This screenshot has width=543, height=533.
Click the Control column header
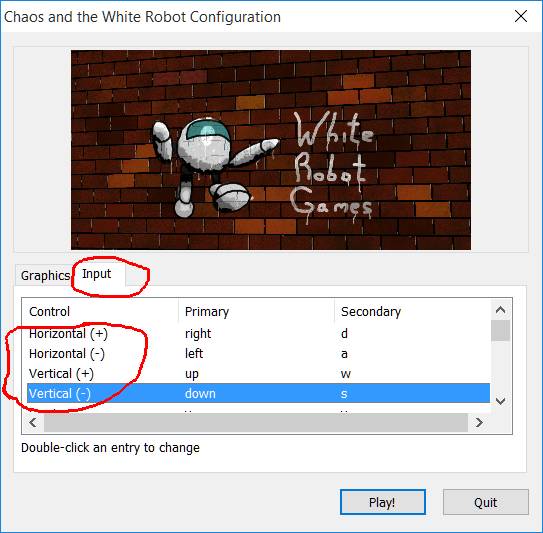click(x=100, y=311)
